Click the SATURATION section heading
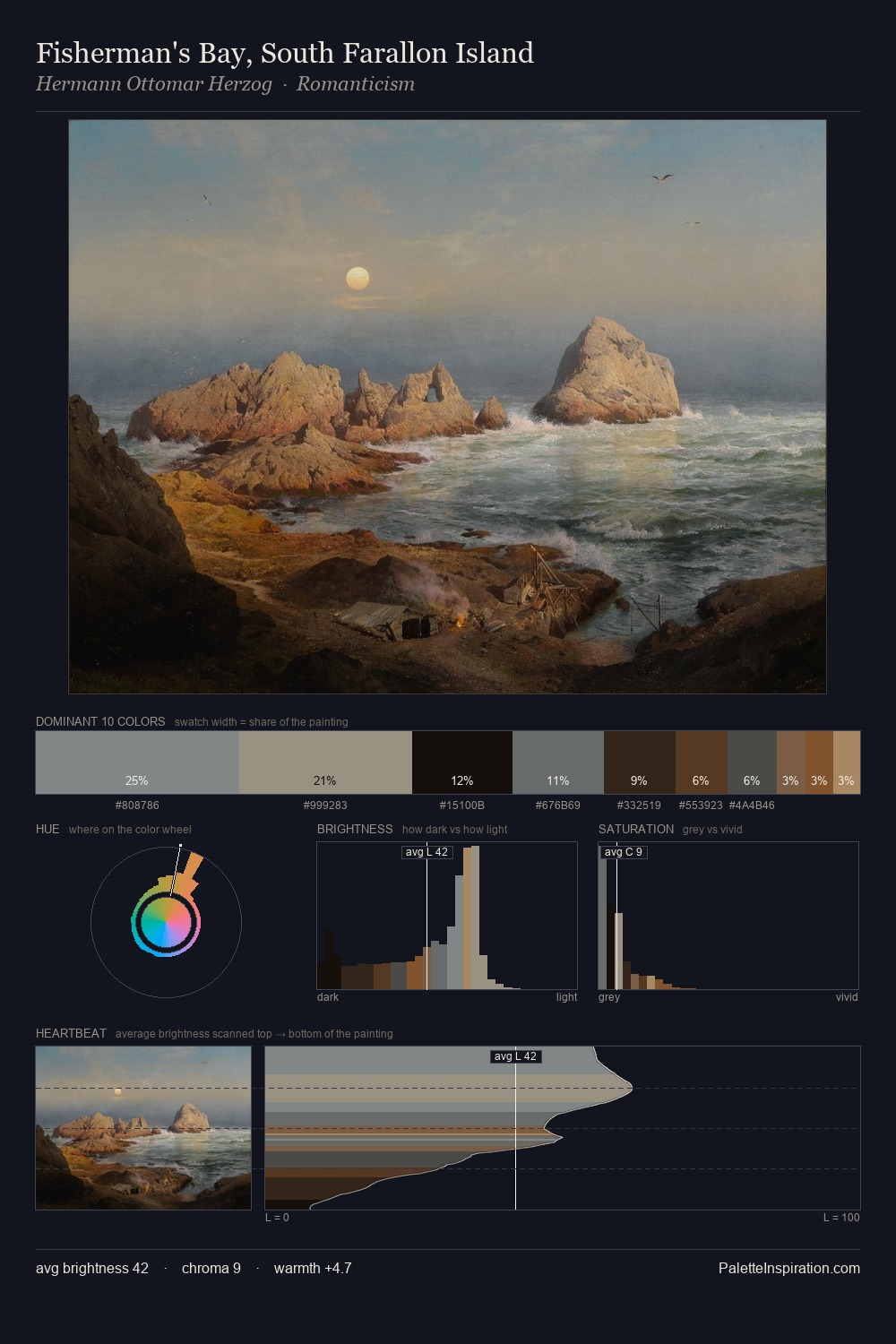 point(636,829)
